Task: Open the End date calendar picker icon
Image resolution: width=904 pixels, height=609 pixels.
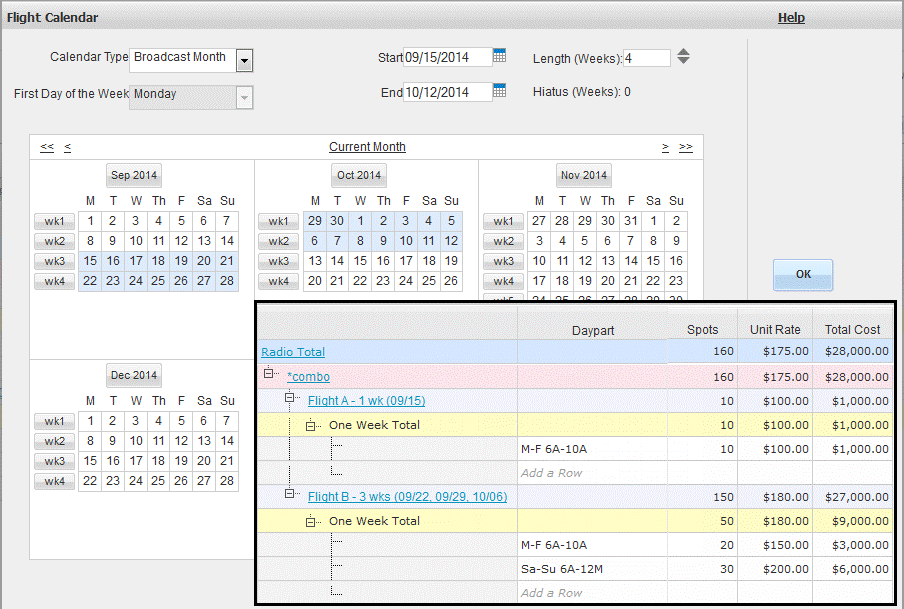Action: (500, 92)
